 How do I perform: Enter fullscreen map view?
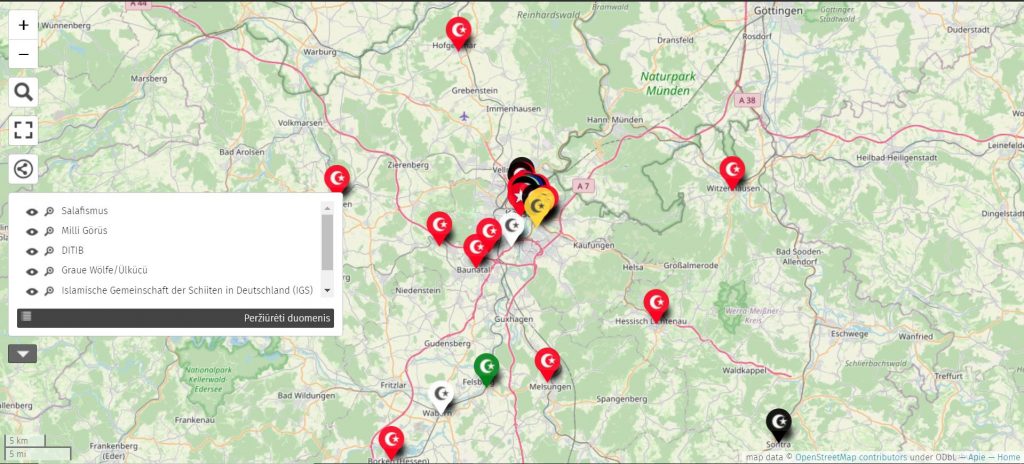click(x=24, y=130)
